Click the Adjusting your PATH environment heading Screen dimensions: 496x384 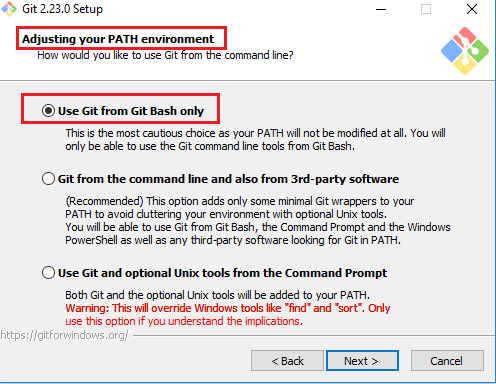118,39
